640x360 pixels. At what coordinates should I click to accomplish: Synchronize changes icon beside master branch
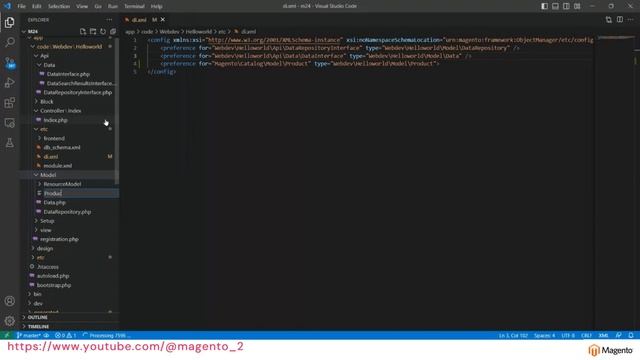pyautogui.click(x=47, y=335)
